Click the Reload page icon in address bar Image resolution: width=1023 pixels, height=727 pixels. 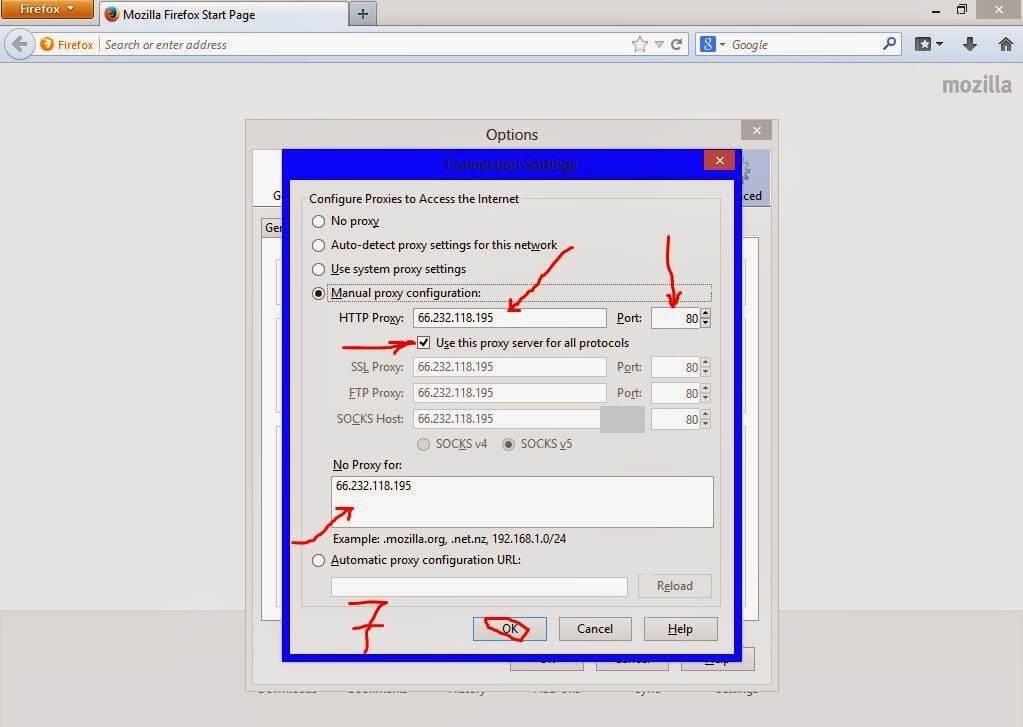[677, 44]
